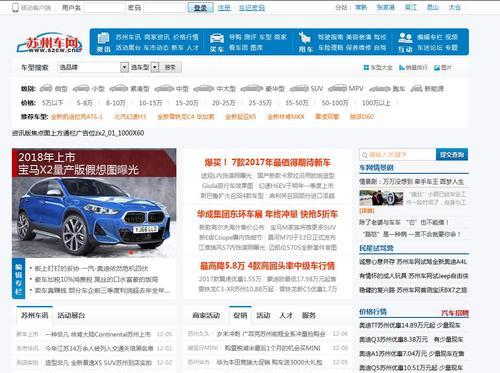Choose the 35-50万 price filter

click(297, 103)
